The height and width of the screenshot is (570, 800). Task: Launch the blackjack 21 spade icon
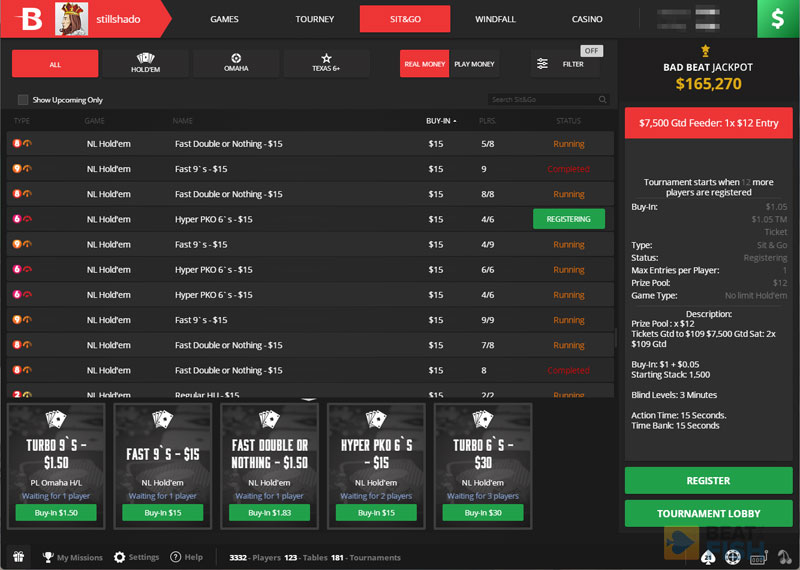tap(708, 557)
